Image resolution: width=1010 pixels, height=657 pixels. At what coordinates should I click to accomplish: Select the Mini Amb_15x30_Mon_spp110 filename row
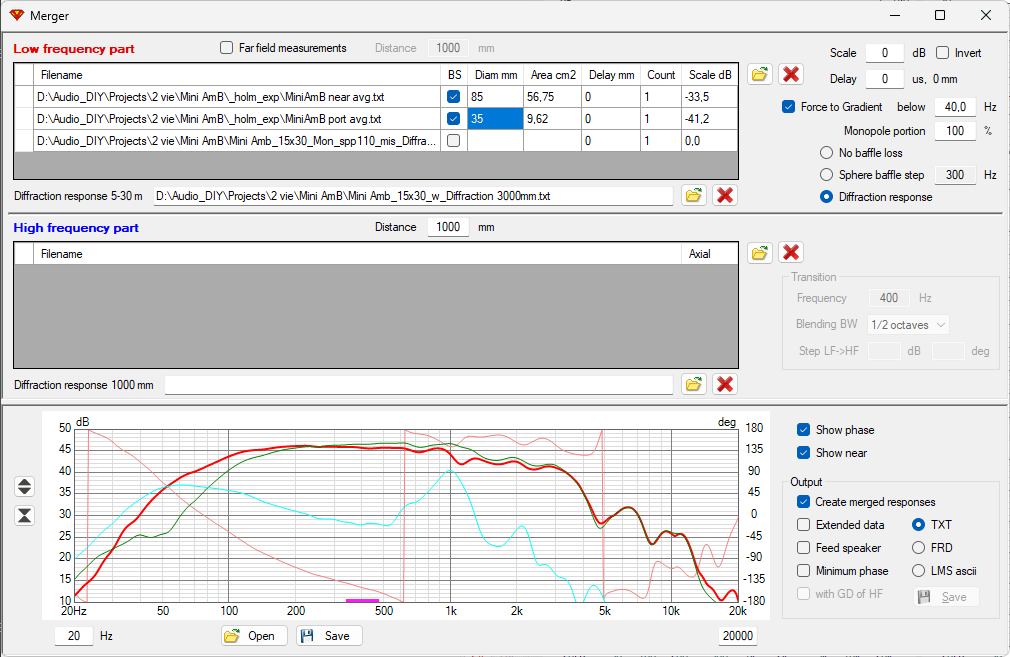coord(237,140)
